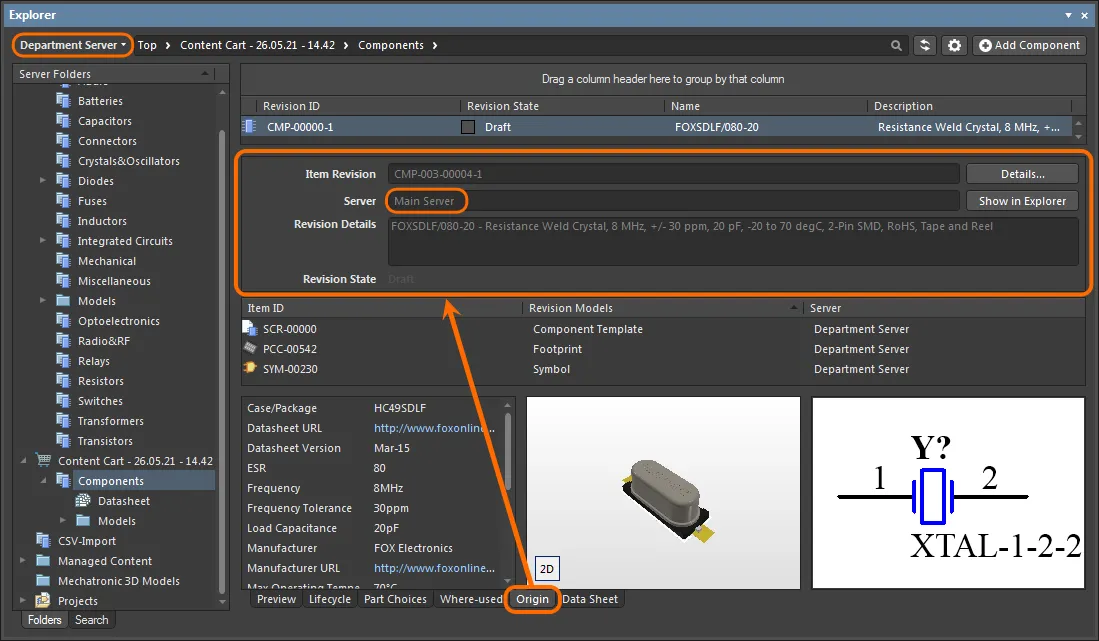
Task: Collapse the Components folder
Action: click(x=43, y=481)
